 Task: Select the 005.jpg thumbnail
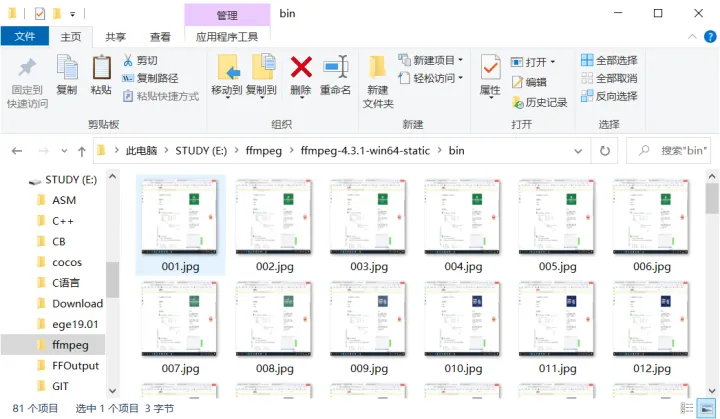tap(557, 225)
